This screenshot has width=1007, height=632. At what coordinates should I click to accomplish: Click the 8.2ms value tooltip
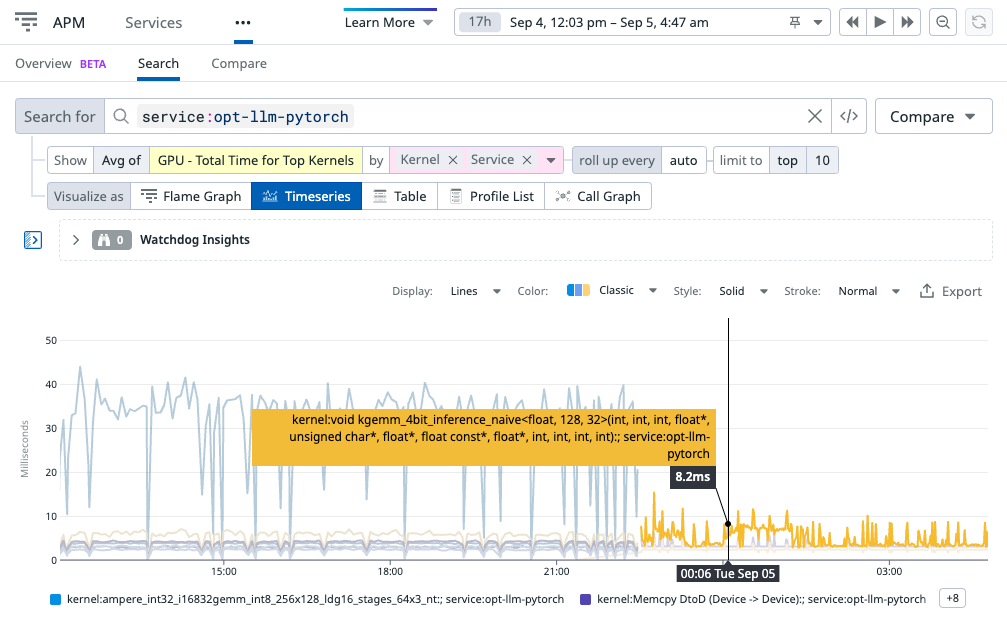coord(692,477)
